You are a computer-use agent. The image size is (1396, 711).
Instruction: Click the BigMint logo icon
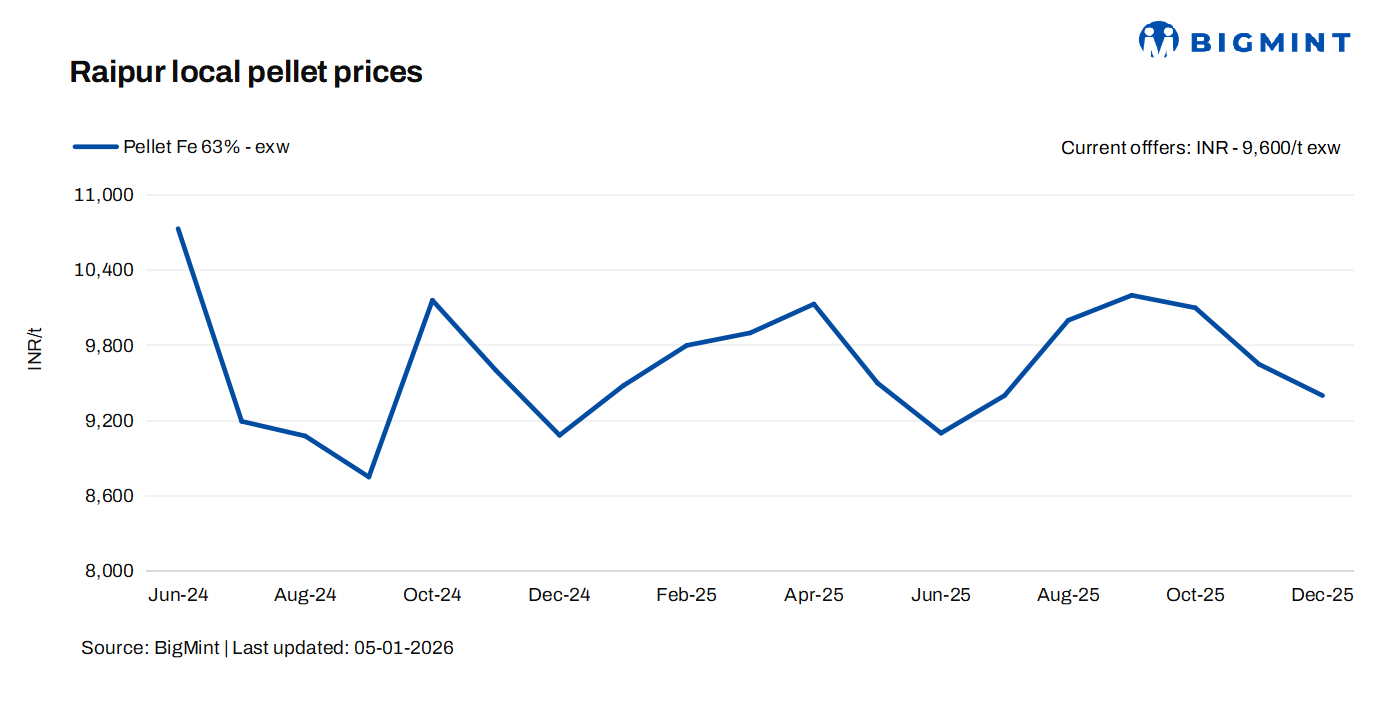tap(1159, 40)
